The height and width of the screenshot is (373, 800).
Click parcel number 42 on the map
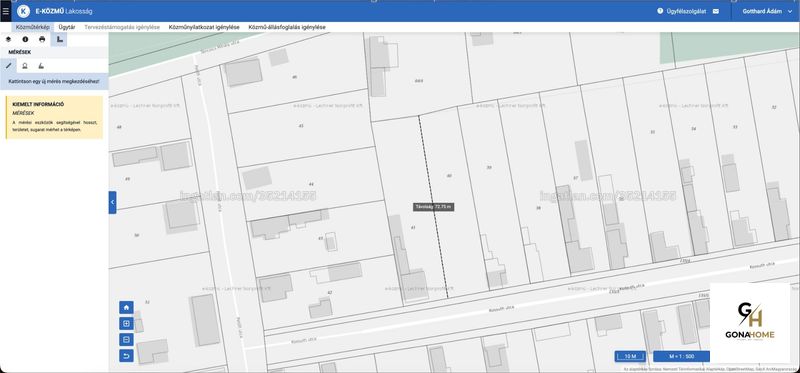[330, 292]
